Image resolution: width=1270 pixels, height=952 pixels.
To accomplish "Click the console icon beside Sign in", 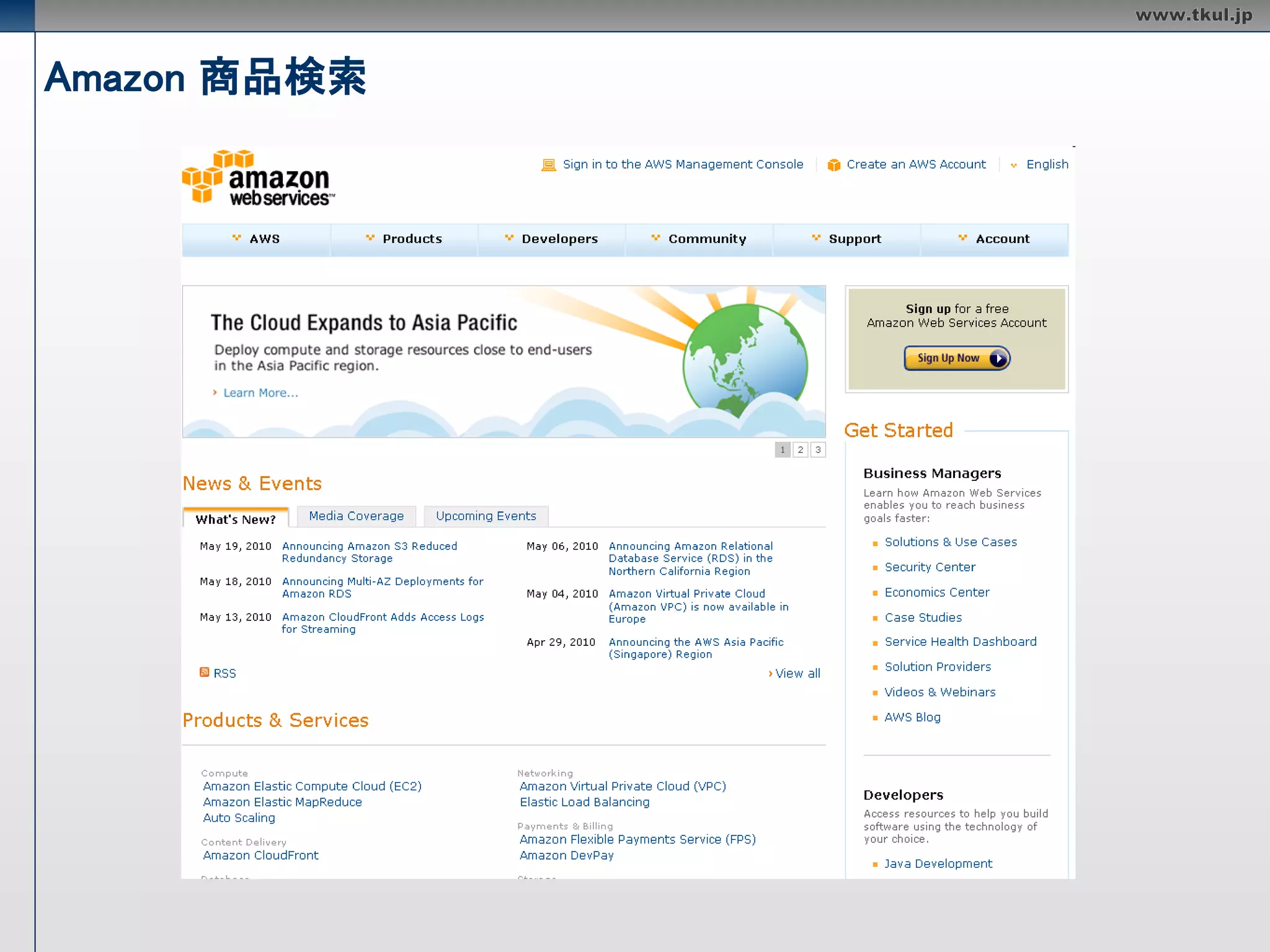I will (x=549, y=165).
